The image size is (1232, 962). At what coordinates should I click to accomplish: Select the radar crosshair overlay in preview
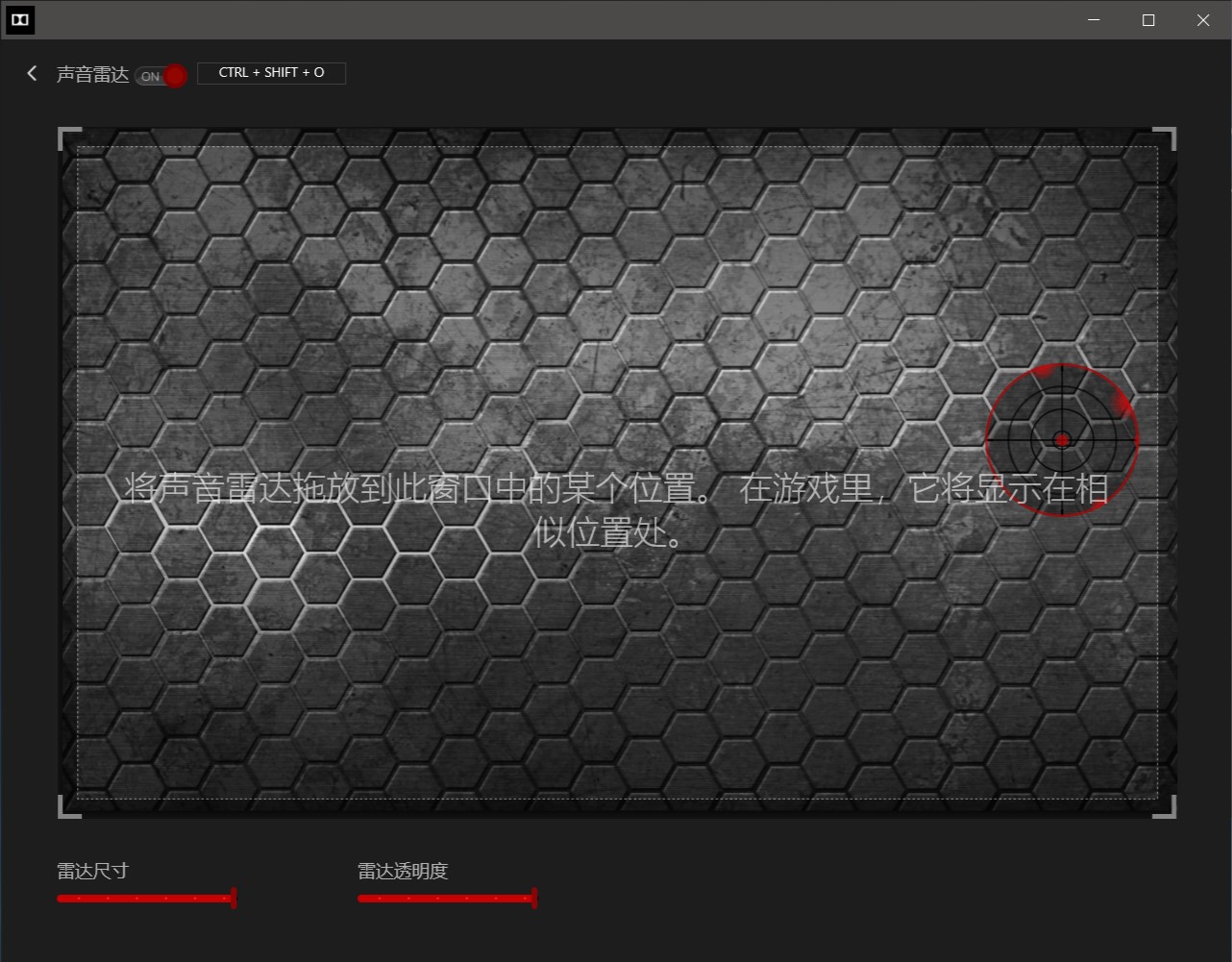(1061, 440)
